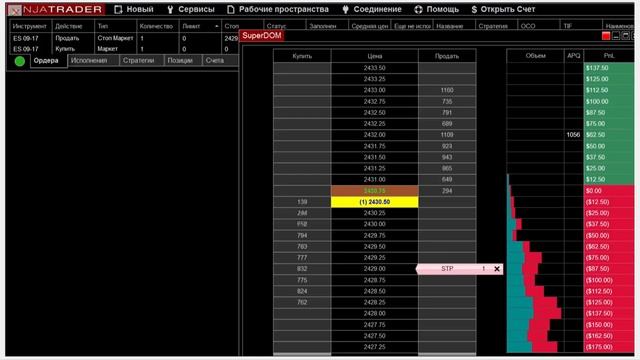Click the sell cell showing 1109
This screenshot has width=640, height=360.
(x=447, y=135)
